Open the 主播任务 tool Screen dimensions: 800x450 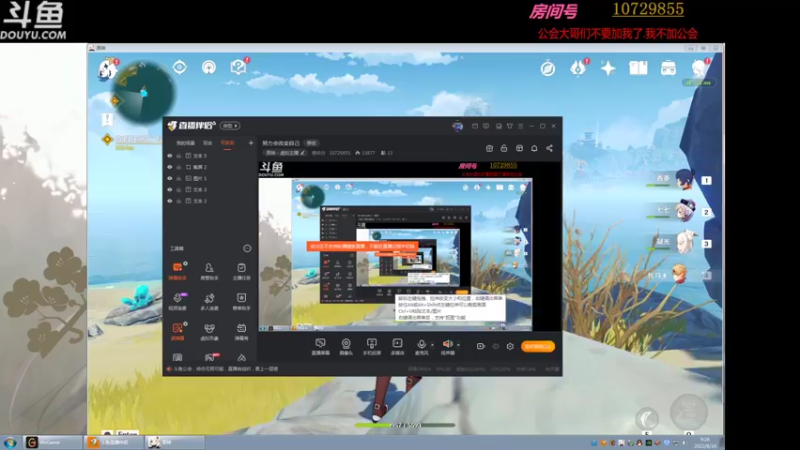[241, 271]
